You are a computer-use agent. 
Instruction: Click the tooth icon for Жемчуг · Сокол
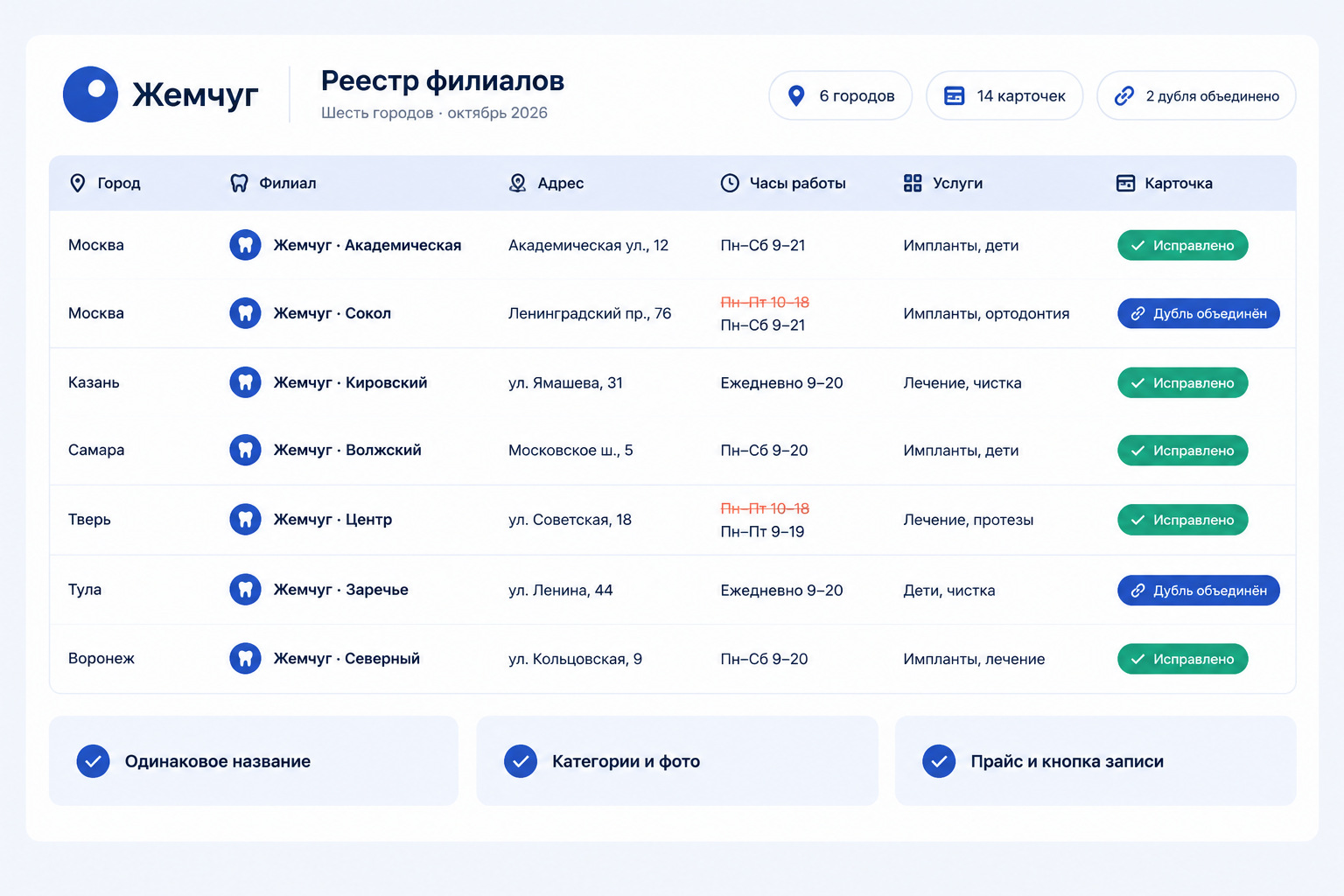point(246,313)
